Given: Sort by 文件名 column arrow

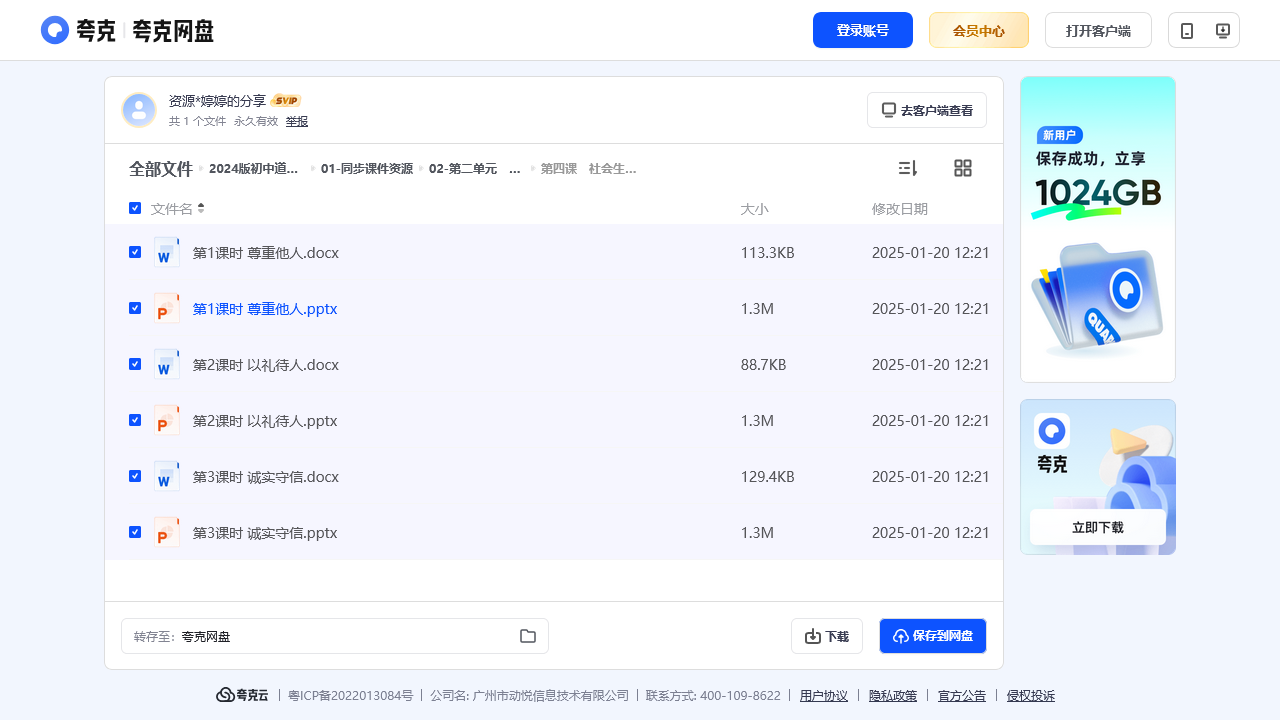Looking at the screenshot, I should tap(201, 208).
